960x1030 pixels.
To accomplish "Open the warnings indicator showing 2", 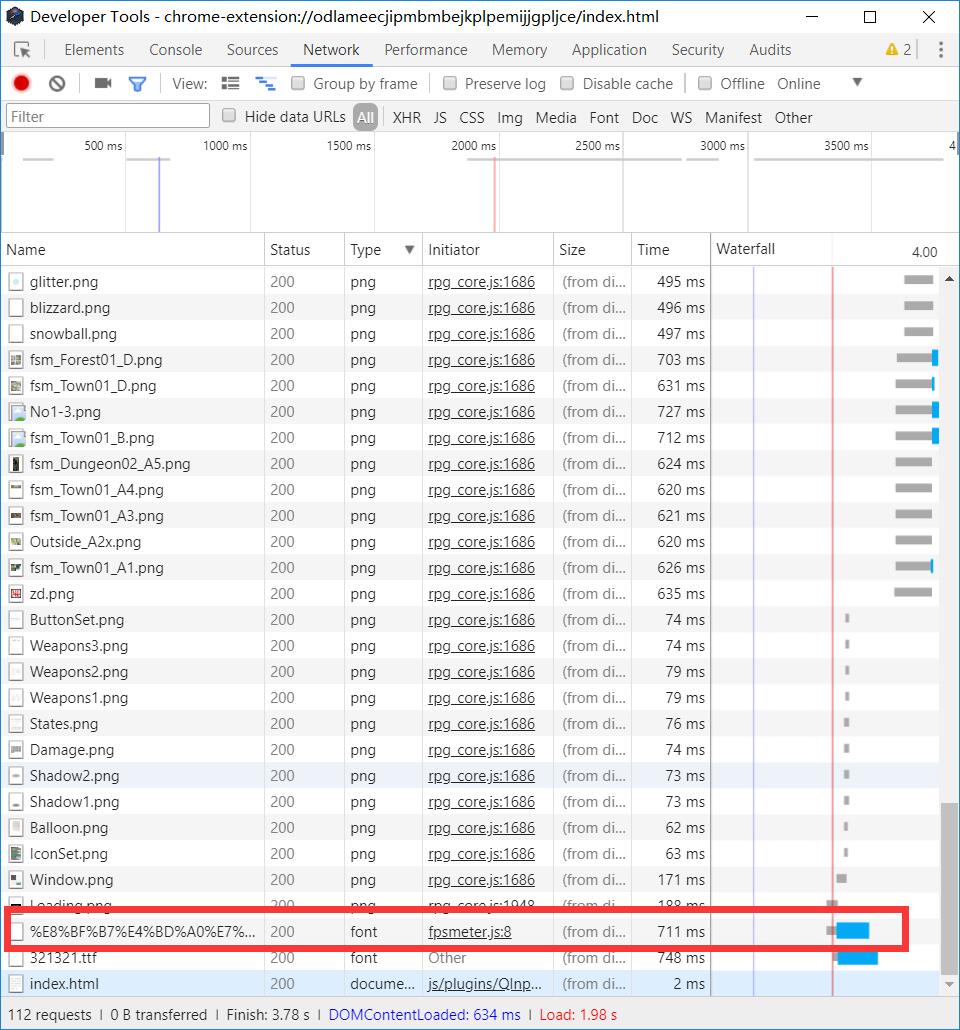I will pos(898,50).
